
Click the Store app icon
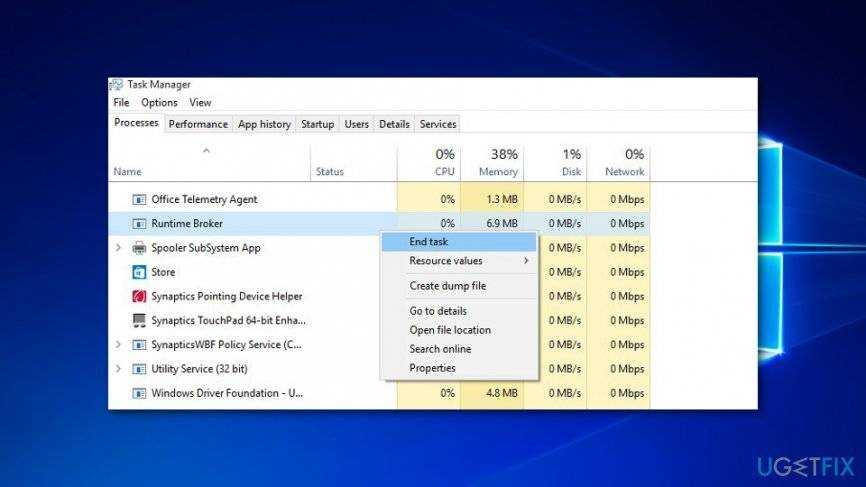click(139, 272)
